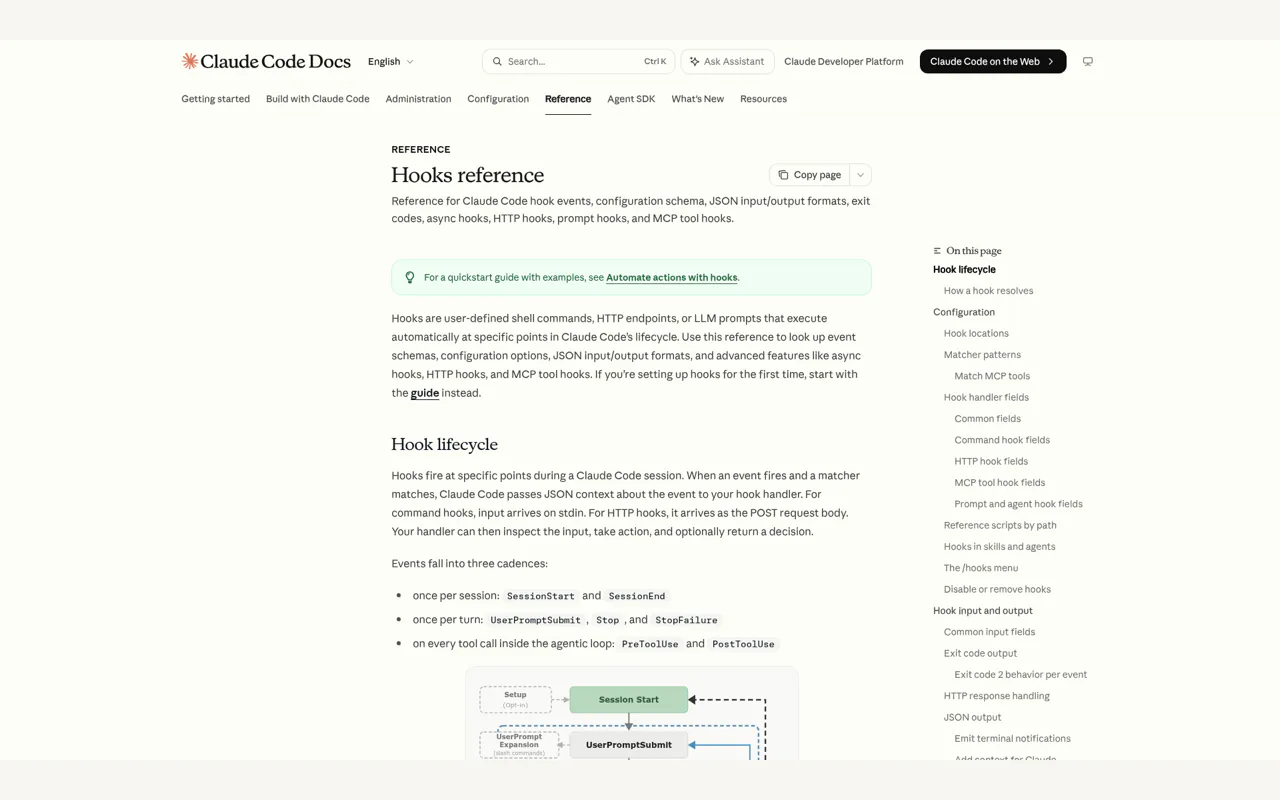The height and width of the screenshot is (800, 1280).
Task: Jump to The /hooks menu section
Action: coord(981,568)
